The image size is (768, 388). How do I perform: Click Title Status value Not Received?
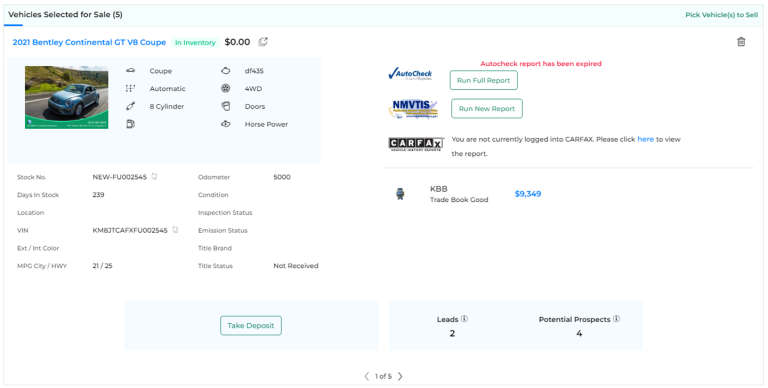tap(296, 266)
